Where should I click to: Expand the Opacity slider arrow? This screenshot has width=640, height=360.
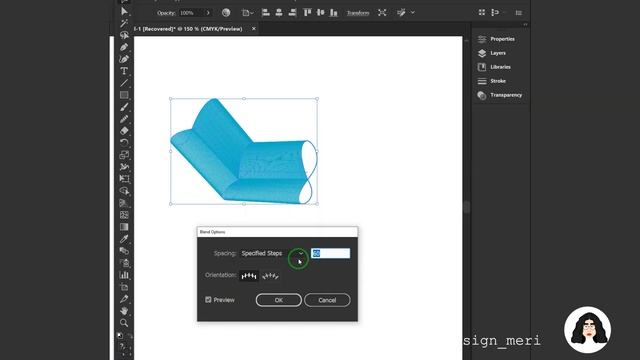[208, 13]
